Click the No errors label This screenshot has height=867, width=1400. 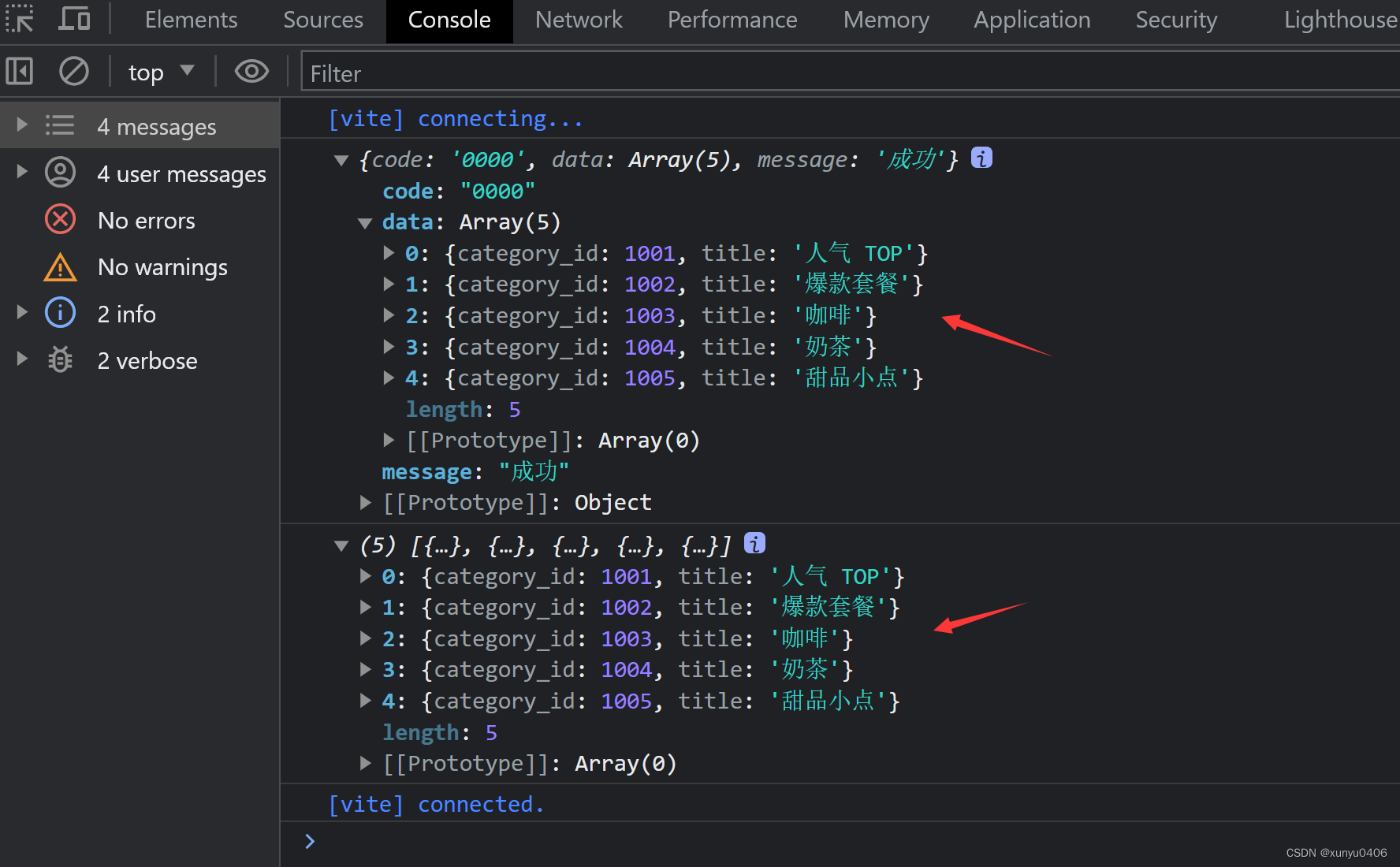pos(147,221)
